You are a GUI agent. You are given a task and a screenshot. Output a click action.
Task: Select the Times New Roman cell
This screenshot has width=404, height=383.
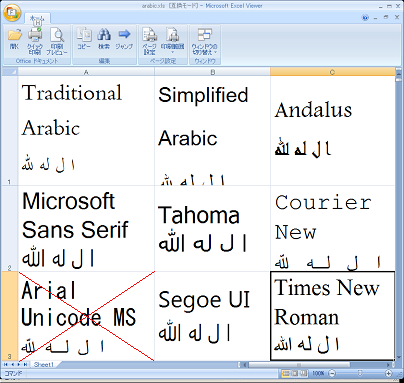pos(332,316)
